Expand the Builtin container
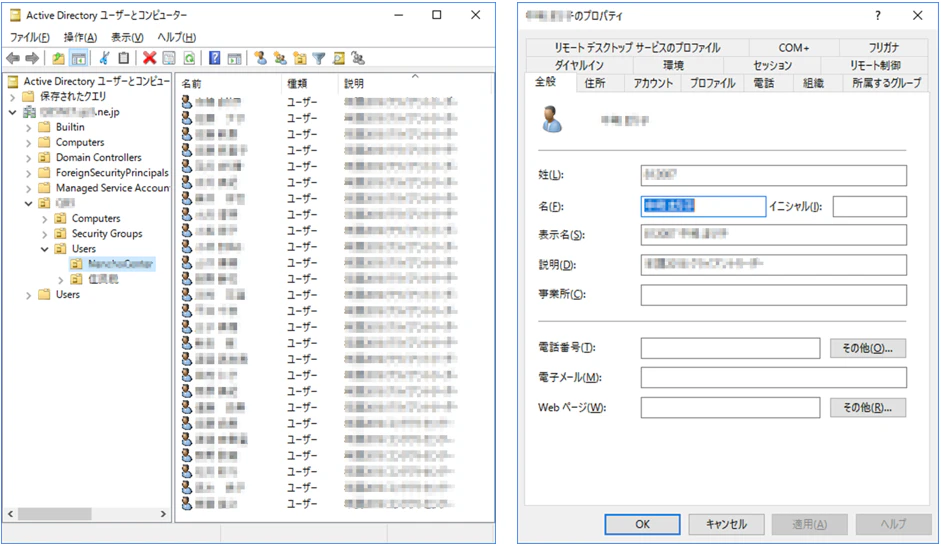 pyautogui.click(x=28, y=127)
